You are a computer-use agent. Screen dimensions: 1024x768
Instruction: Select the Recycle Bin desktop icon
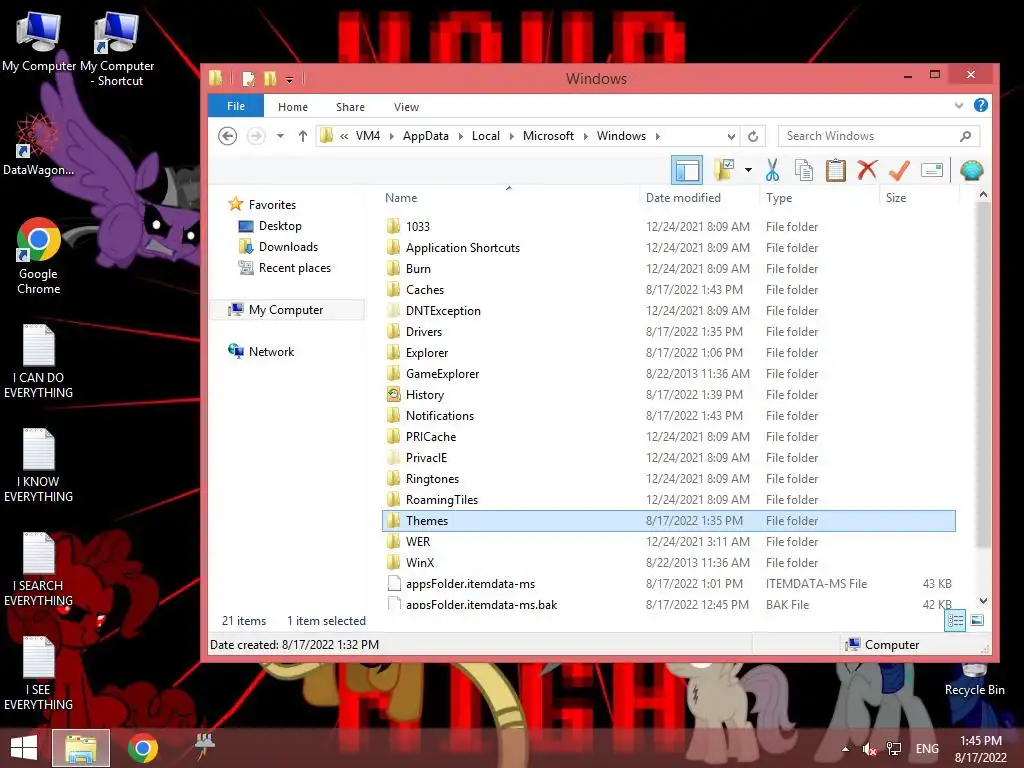click(974, 679)
